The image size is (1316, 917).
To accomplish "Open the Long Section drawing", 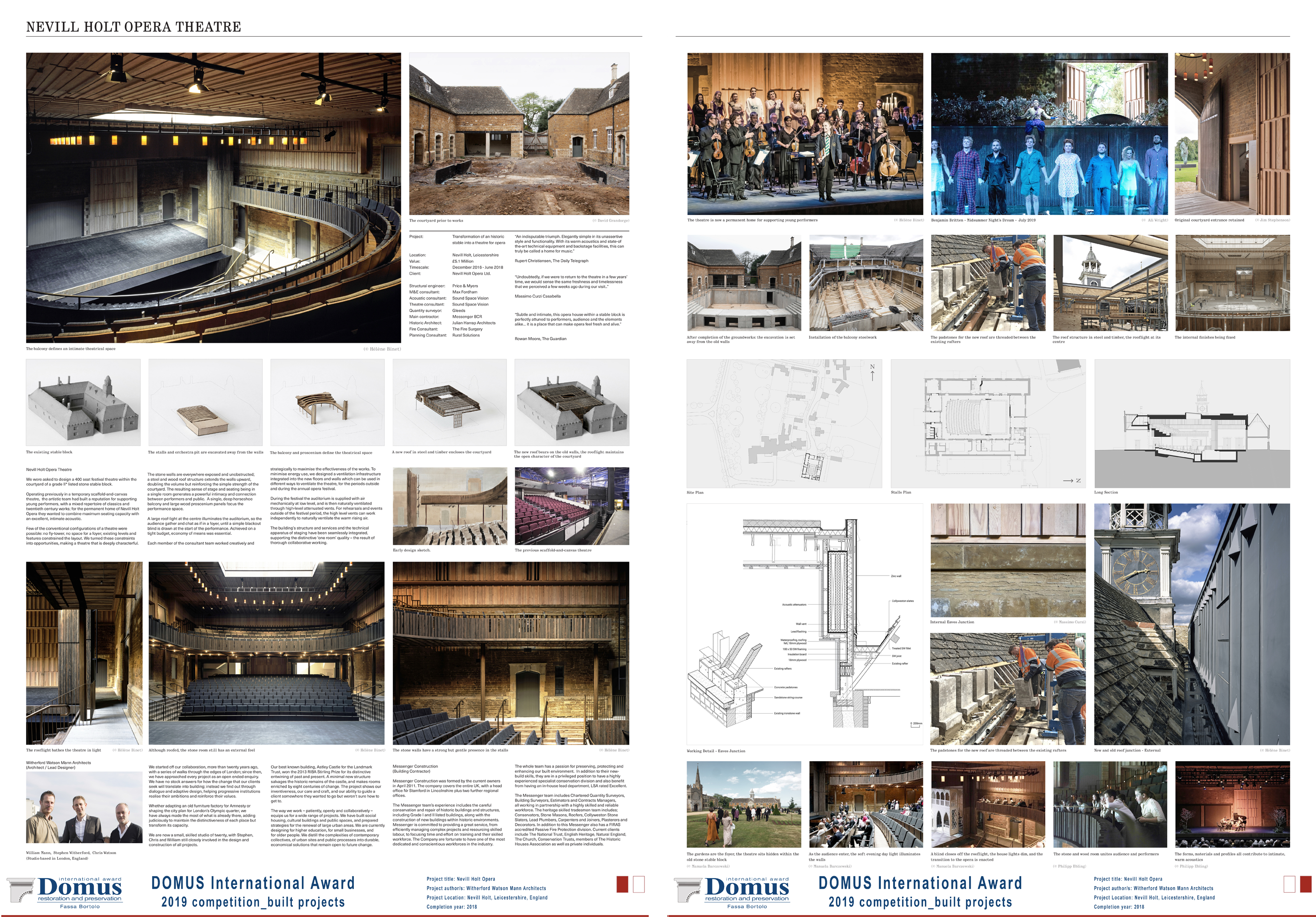I will coord(1192,423).
